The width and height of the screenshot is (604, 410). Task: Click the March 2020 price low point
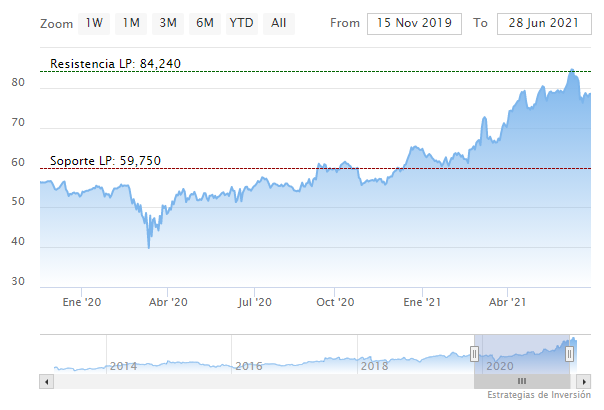click(149, 246)
